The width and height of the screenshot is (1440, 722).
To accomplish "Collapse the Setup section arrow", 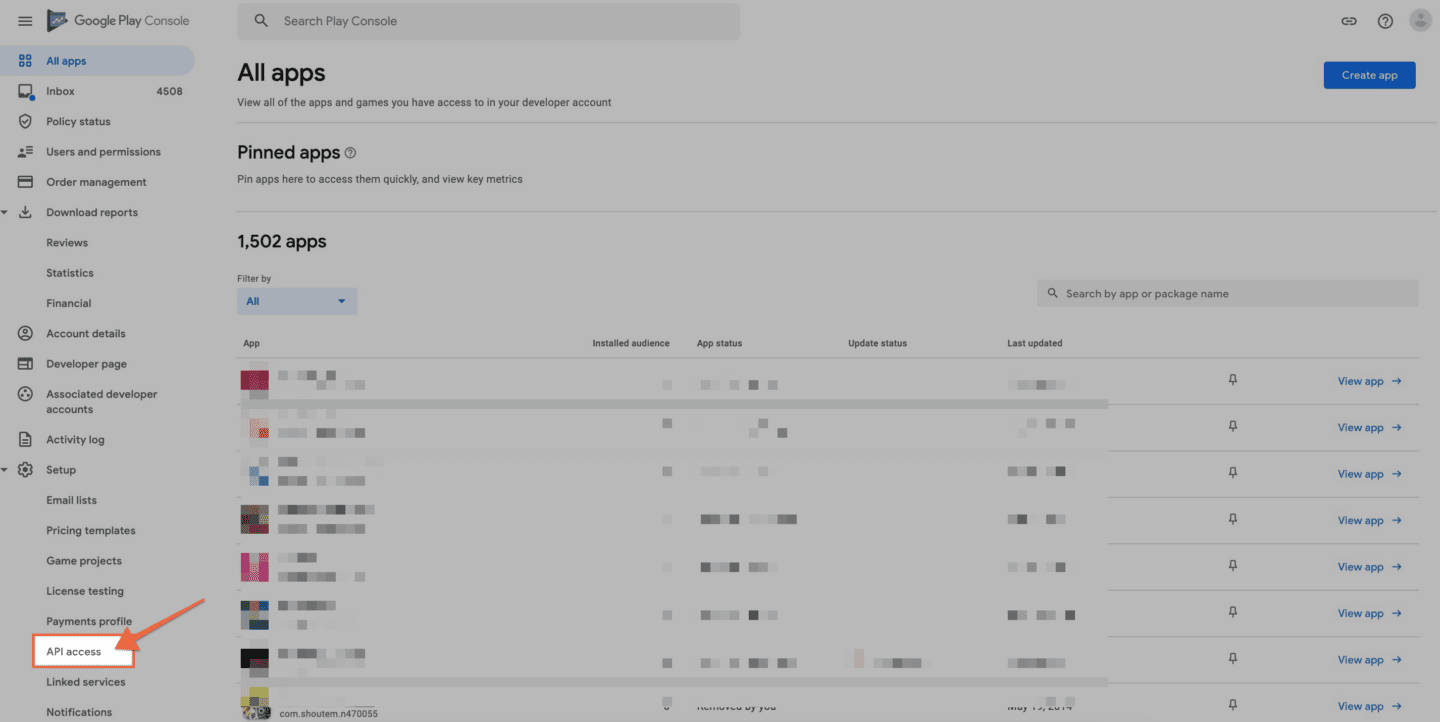I will tap(5, 470).
